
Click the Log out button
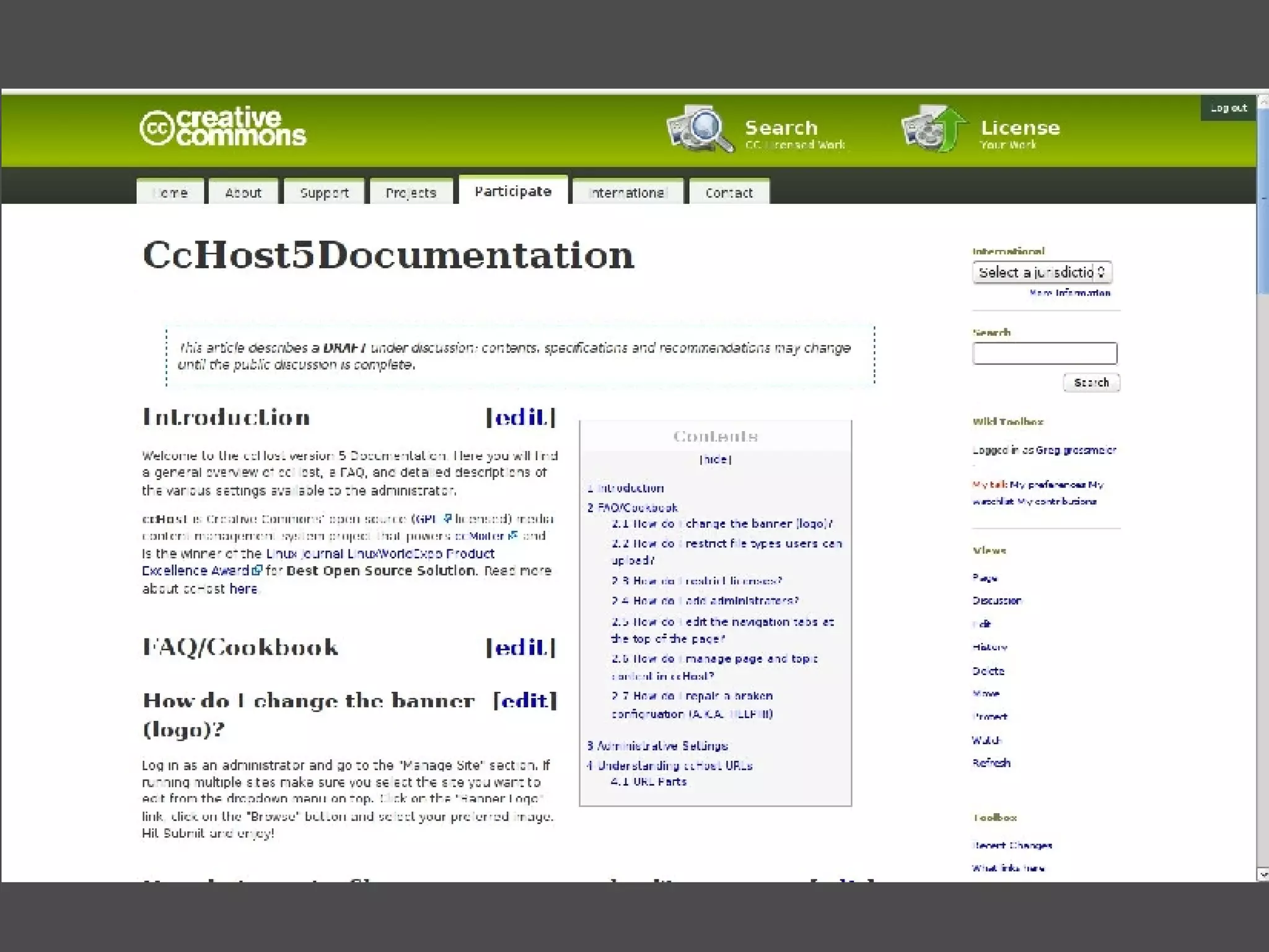[1228, 108]
